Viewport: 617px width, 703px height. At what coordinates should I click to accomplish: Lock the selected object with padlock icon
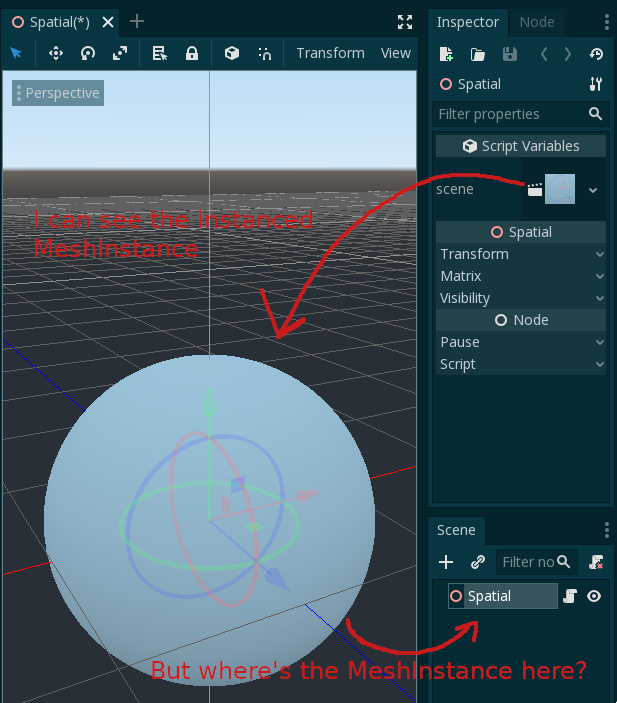[192, 53]
